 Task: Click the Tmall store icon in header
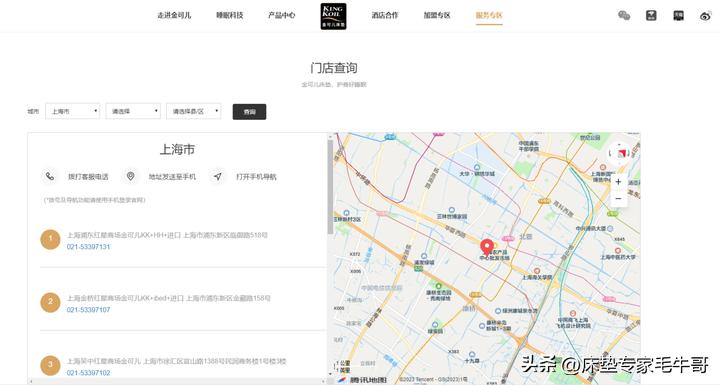click(678, 16)
